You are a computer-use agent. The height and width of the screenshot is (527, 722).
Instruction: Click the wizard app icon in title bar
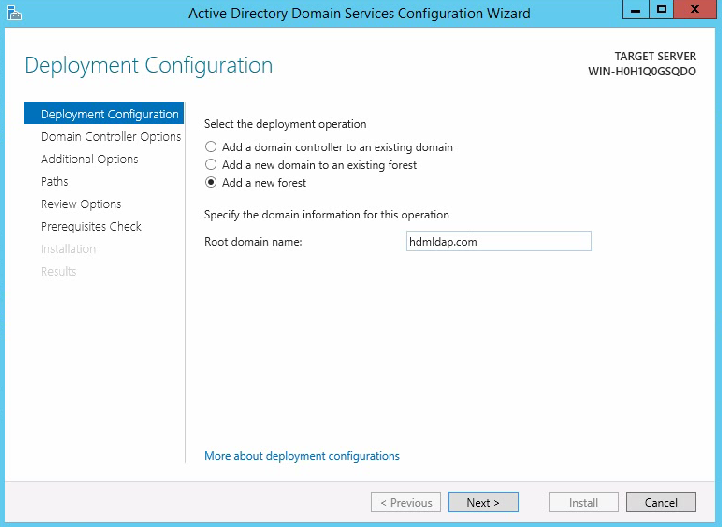[14, 12]
